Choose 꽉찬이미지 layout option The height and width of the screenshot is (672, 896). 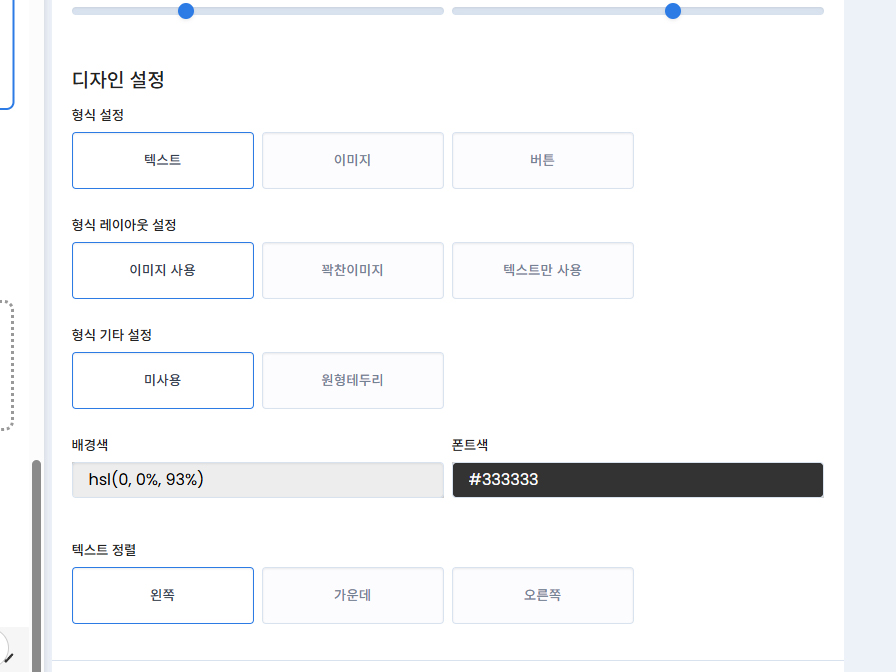tap(352, 270)
